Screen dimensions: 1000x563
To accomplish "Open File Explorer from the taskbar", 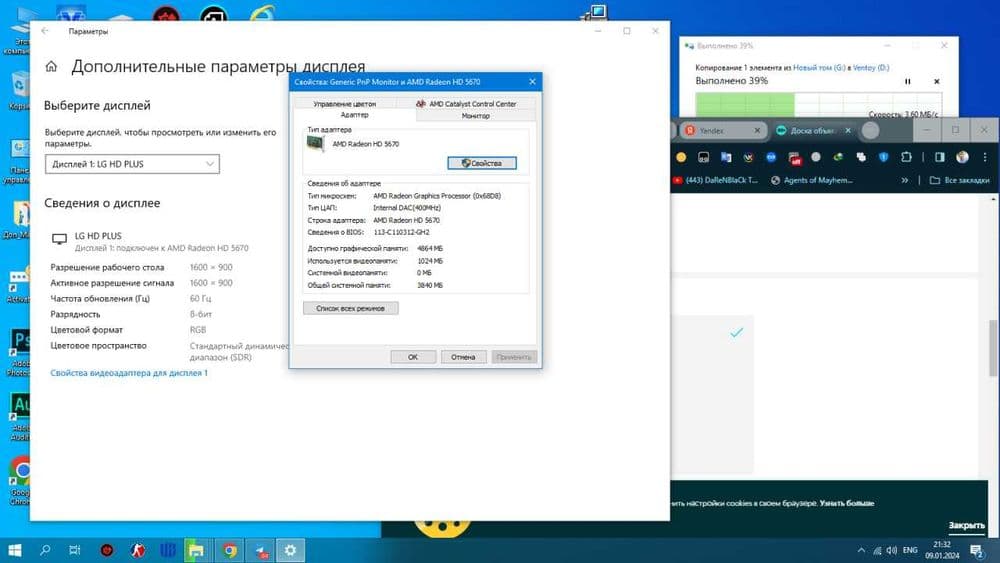I will pyautogui.click(x=196, y=550).
